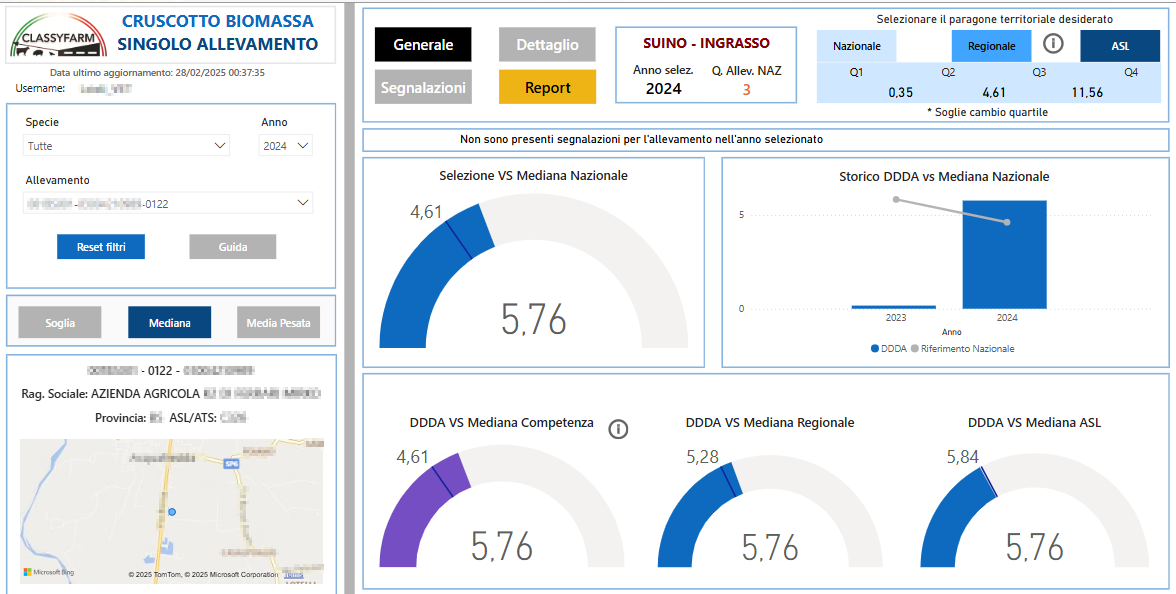Open the Allevamento selection dropdown
The width and height of the screenshot is (1176, 594).
pyautogui.click(x=168, y=202)
